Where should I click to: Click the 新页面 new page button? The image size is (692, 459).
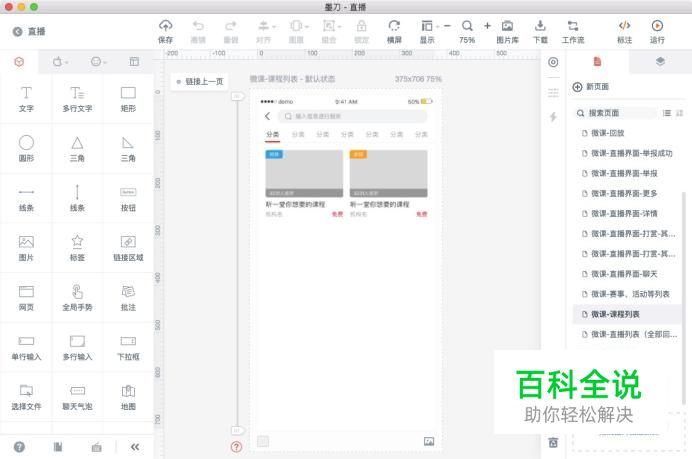(x=590, y=87)
